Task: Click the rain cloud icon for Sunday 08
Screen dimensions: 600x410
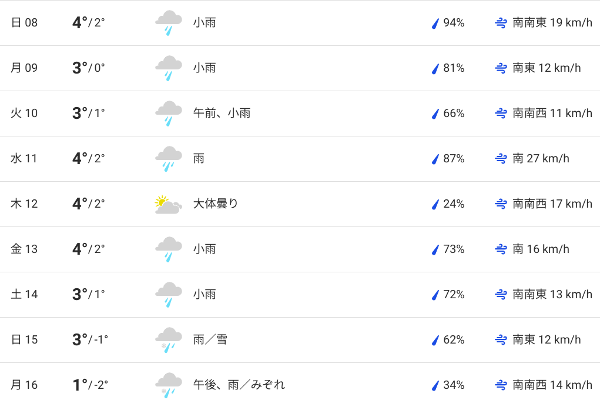Action: coord(168,23)
